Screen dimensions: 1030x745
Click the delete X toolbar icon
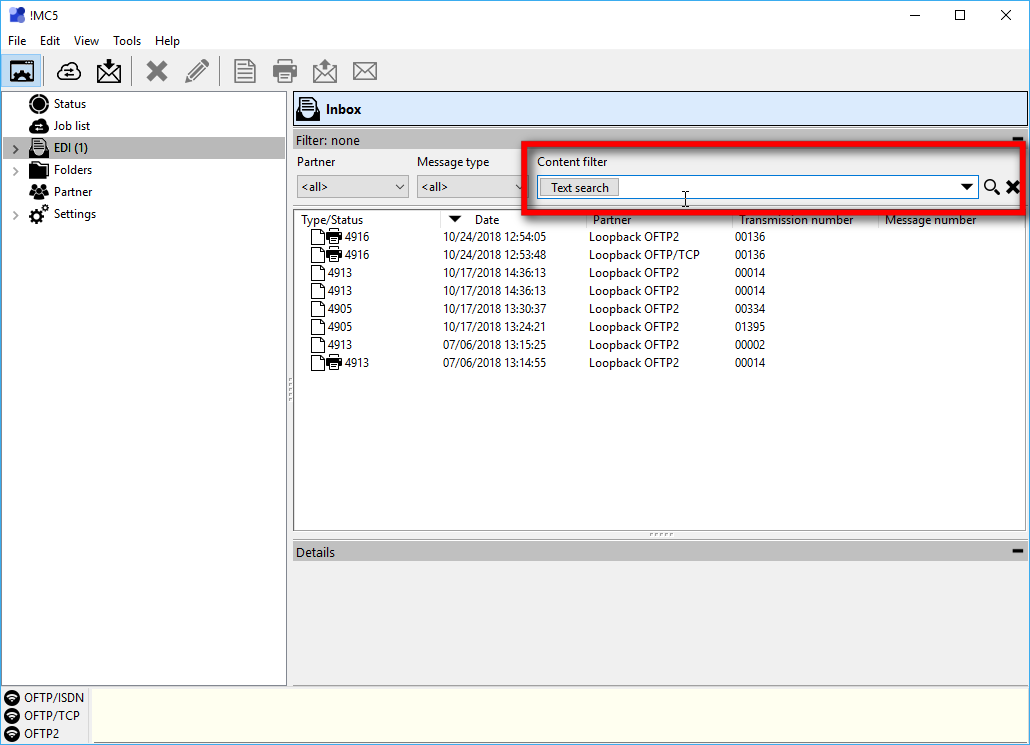157,71
